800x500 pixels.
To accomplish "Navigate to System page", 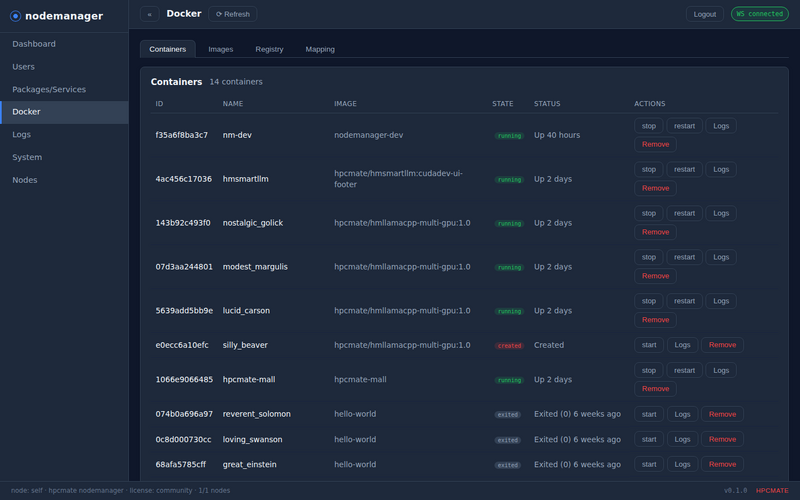I will [x=64, y=157].
